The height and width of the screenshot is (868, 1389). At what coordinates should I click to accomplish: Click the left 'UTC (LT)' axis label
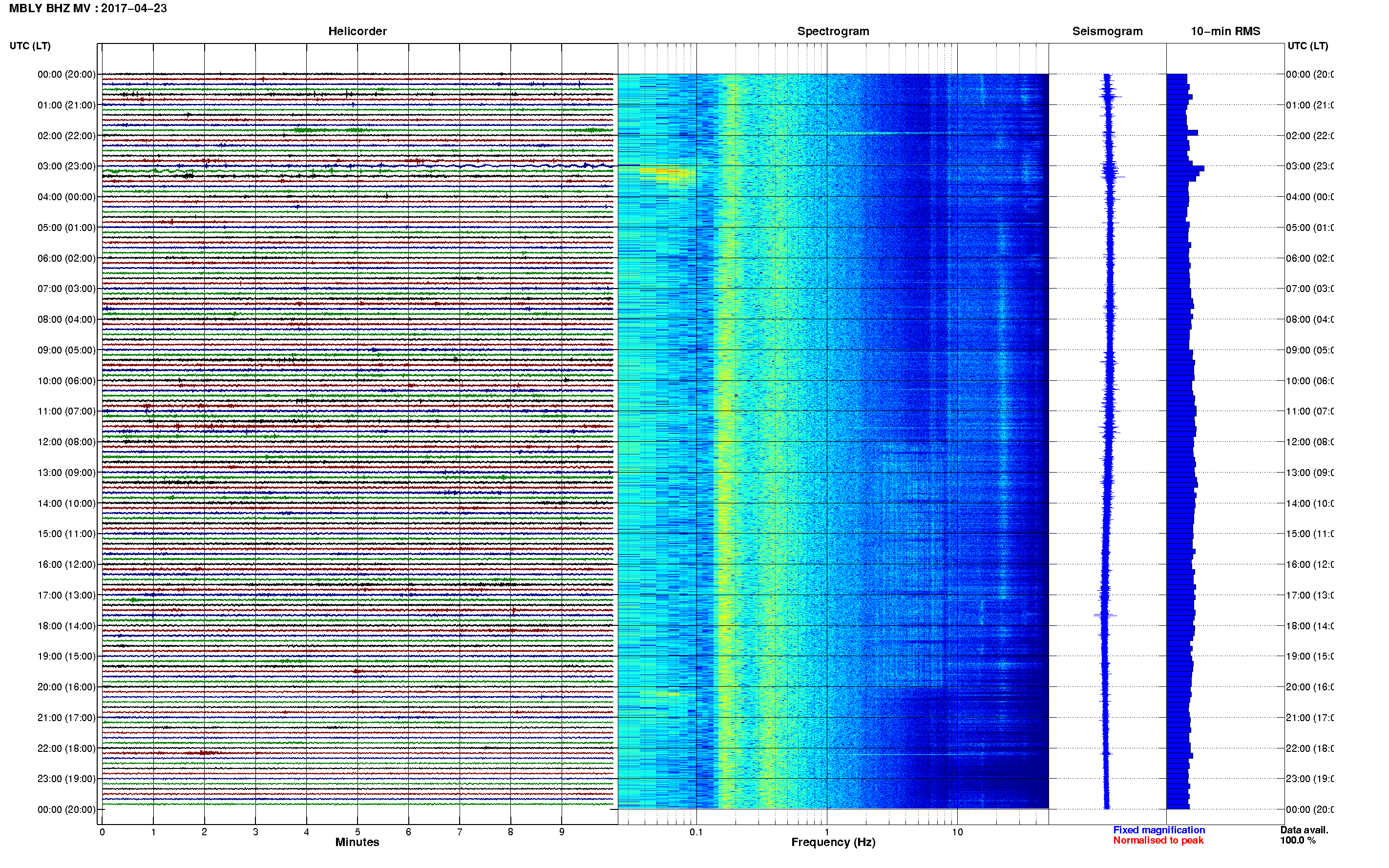point(30,46)
